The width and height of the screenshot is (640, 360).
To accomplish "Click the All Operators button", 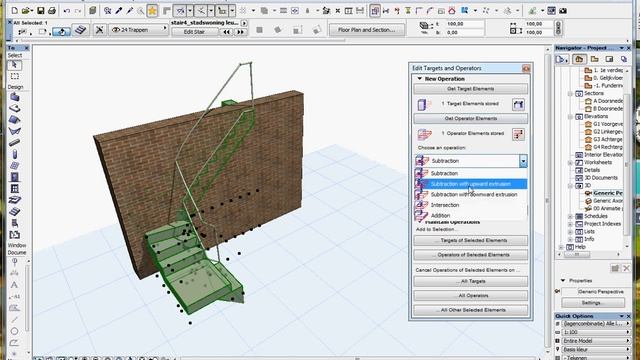I will pos(470,296).
